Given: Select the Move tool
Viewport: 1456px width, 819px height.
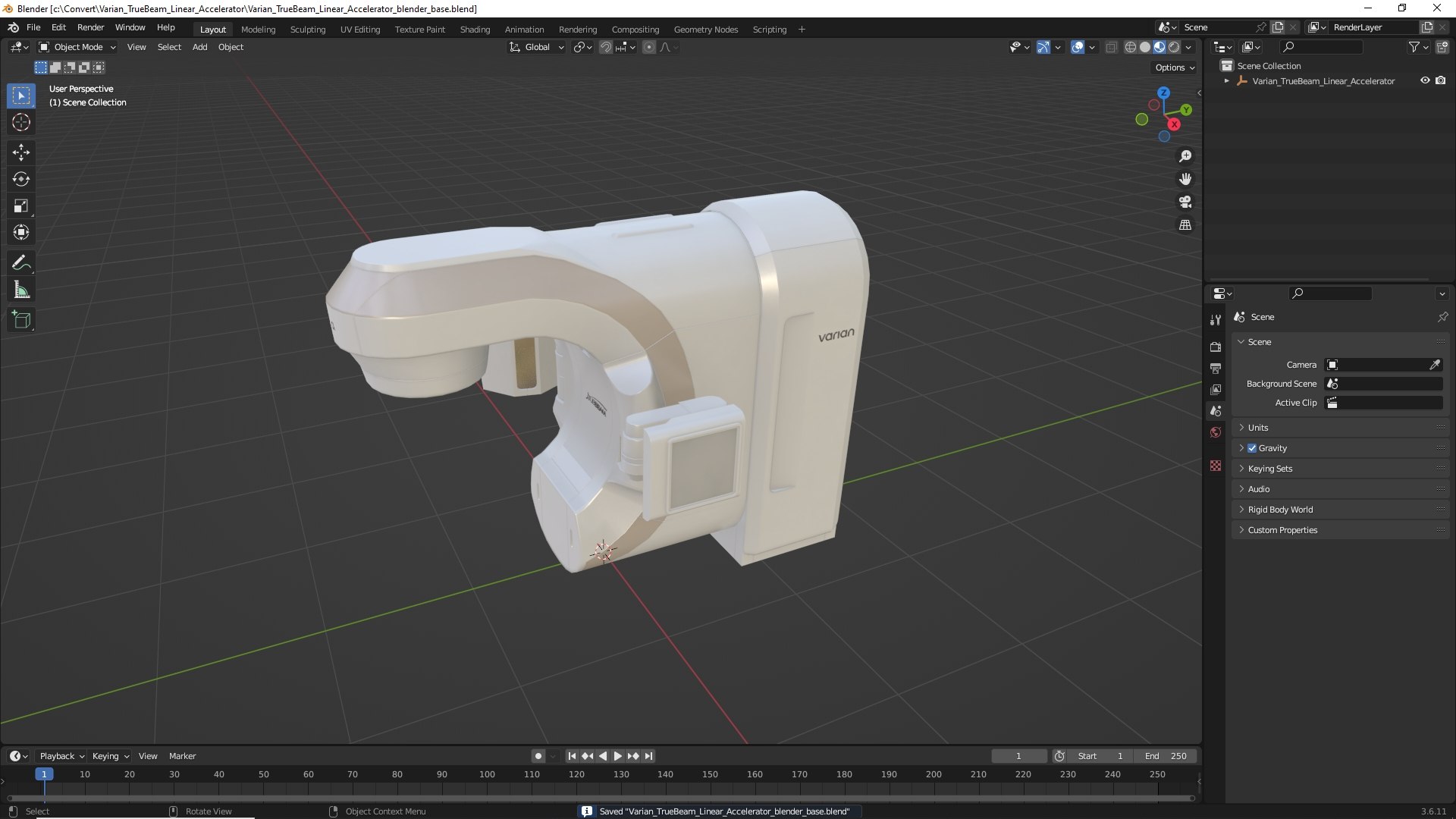Looking at the screenshot, I should 21,152.
